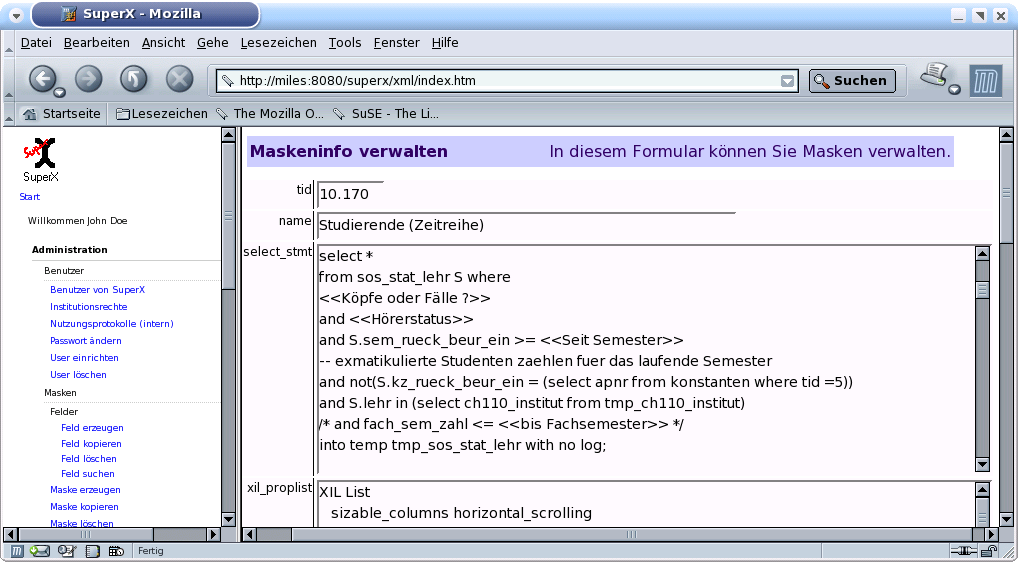Click the Feld erzeugen link

(x=92, y=428)
